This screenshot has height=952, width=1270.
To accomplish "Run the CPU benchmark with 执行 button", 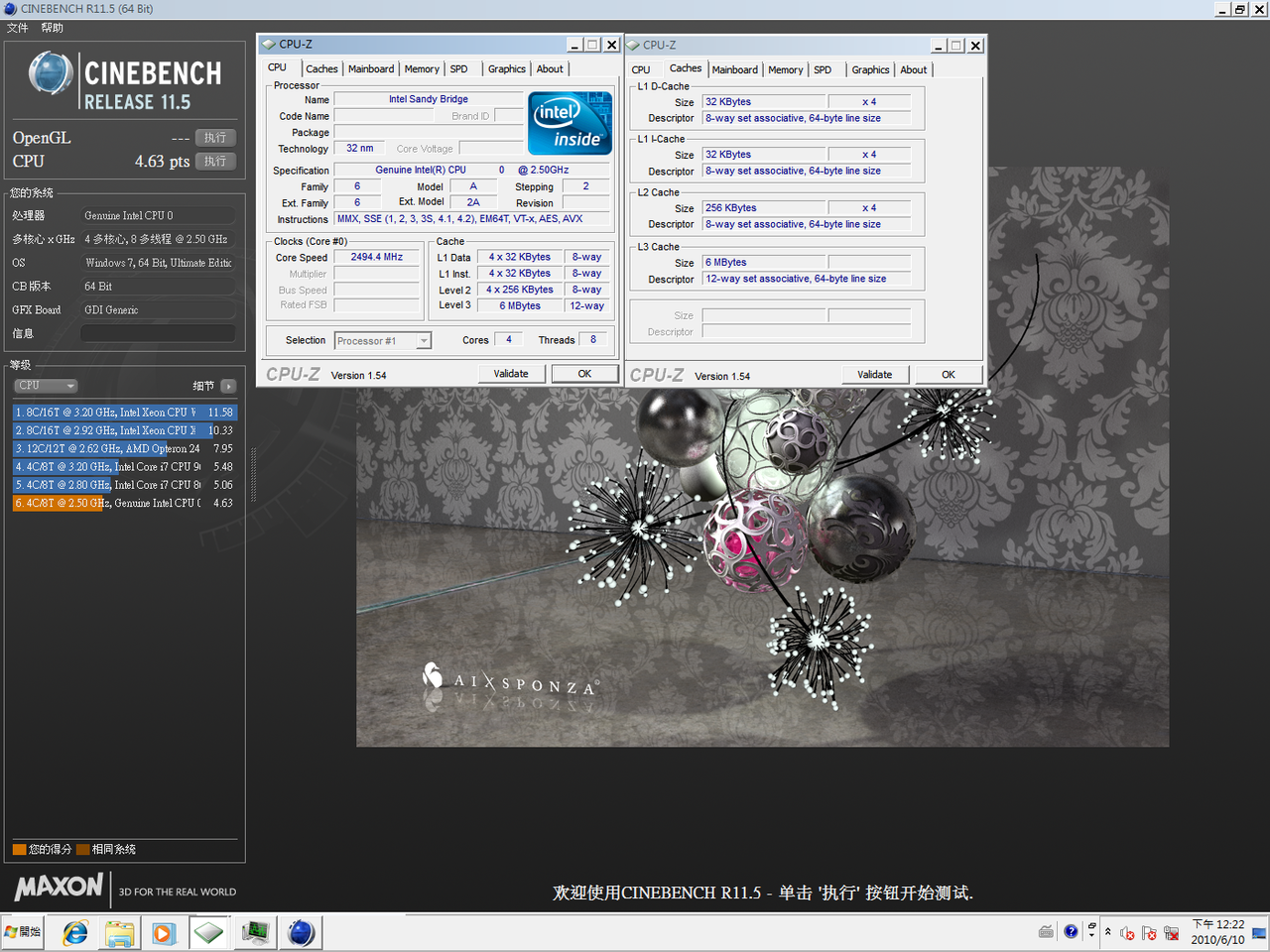I will coord(215,161).
